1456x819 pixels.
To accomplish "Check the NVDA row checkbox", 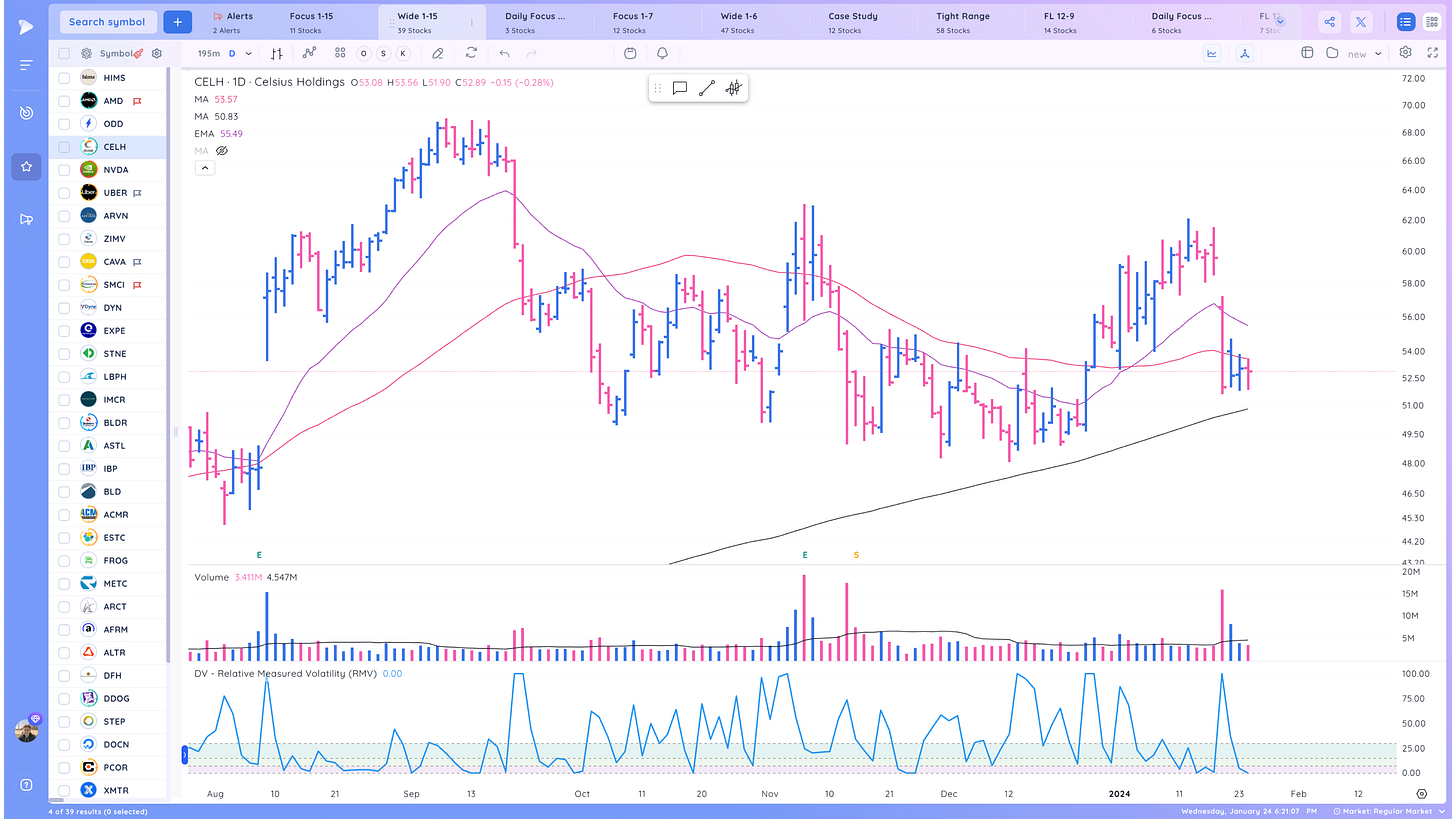I will coord(64,170).
